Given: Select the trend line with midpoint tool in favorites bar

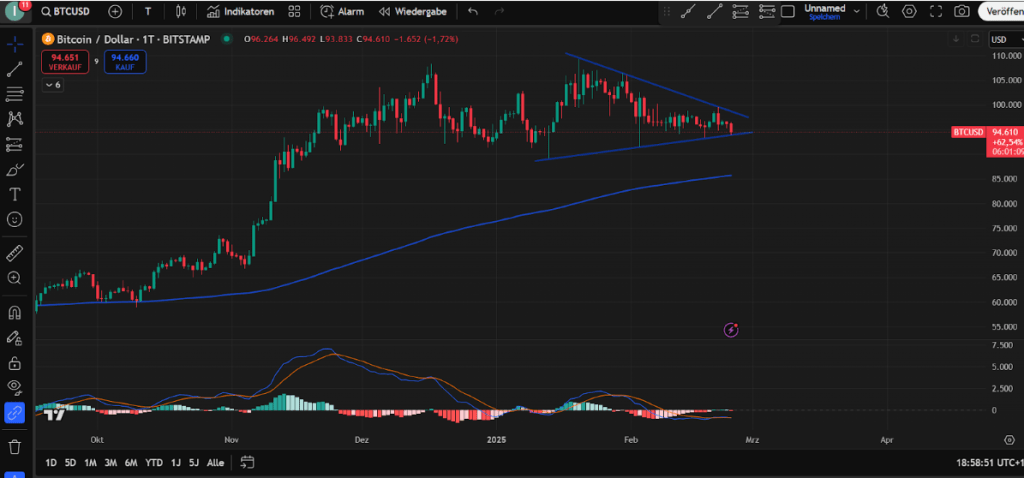Looking at the screenshot, I should pyautogui.click(x=688, y=10).
